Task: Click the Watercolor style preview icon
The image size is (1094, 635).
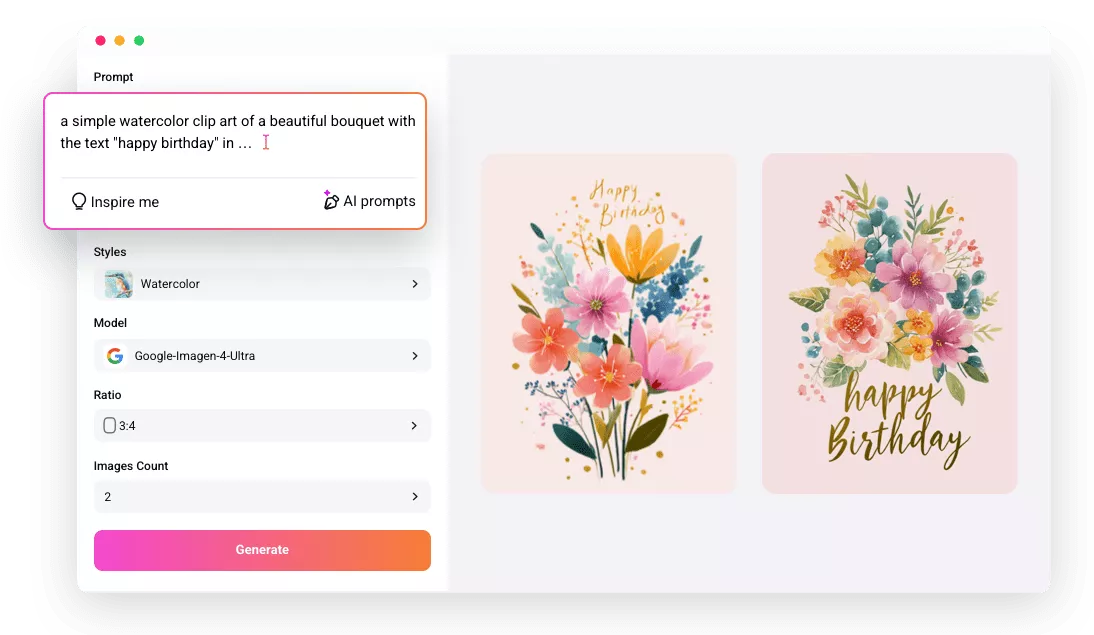Action: (x=116, y=283)
